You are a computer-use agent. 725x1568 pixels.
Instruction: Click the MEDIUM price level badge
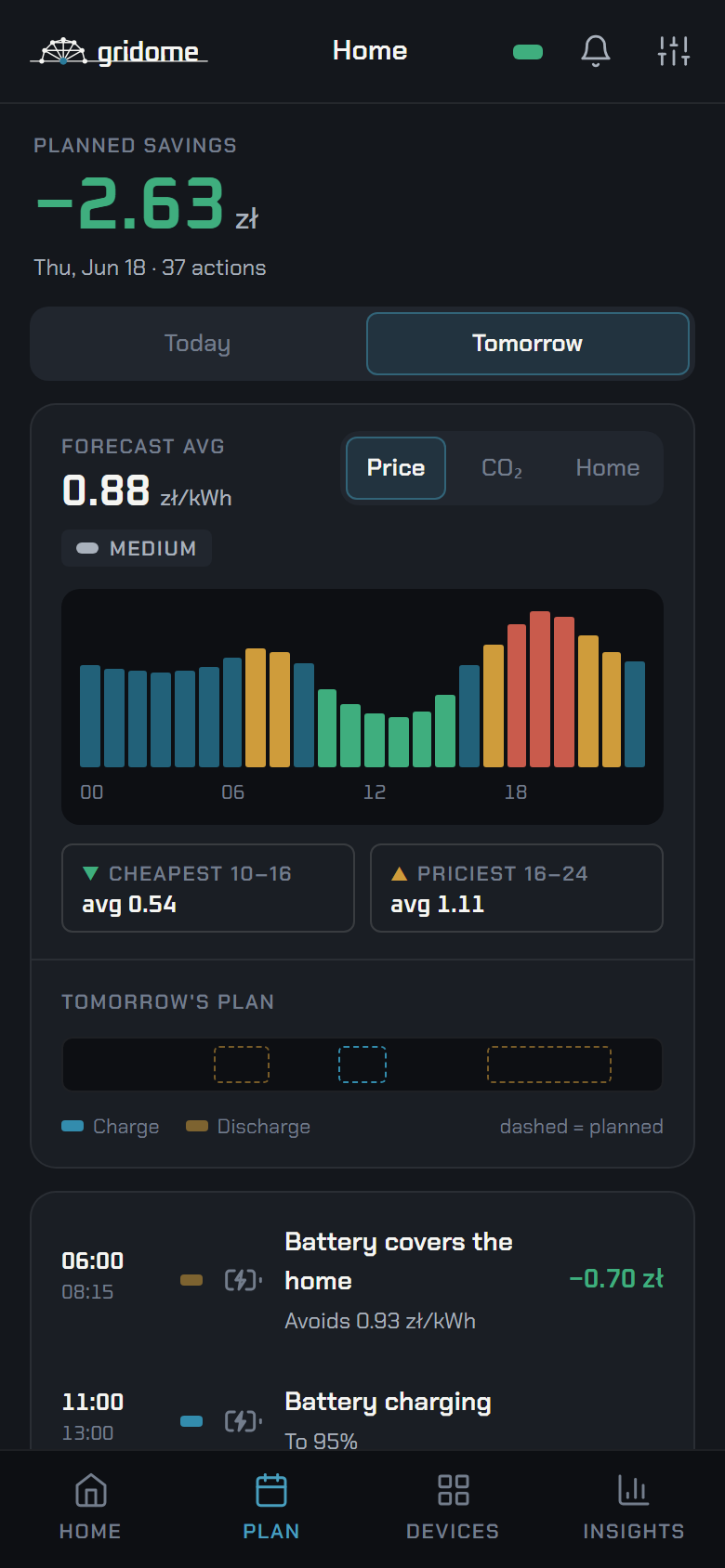point(137,548)
